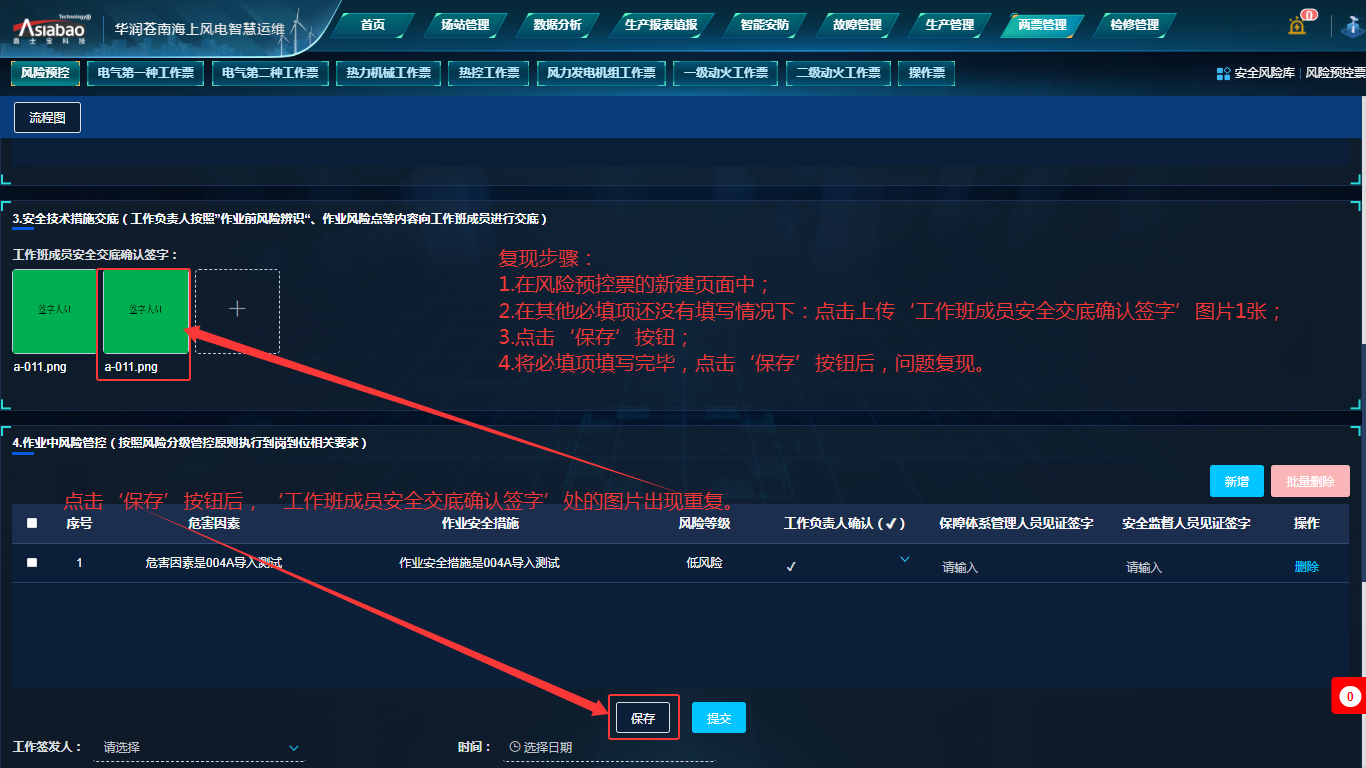The width and height of the screenshot is (1366, 768).
Task: Click the clock icon in 时间 date field
Action: (x=515, y=747)
